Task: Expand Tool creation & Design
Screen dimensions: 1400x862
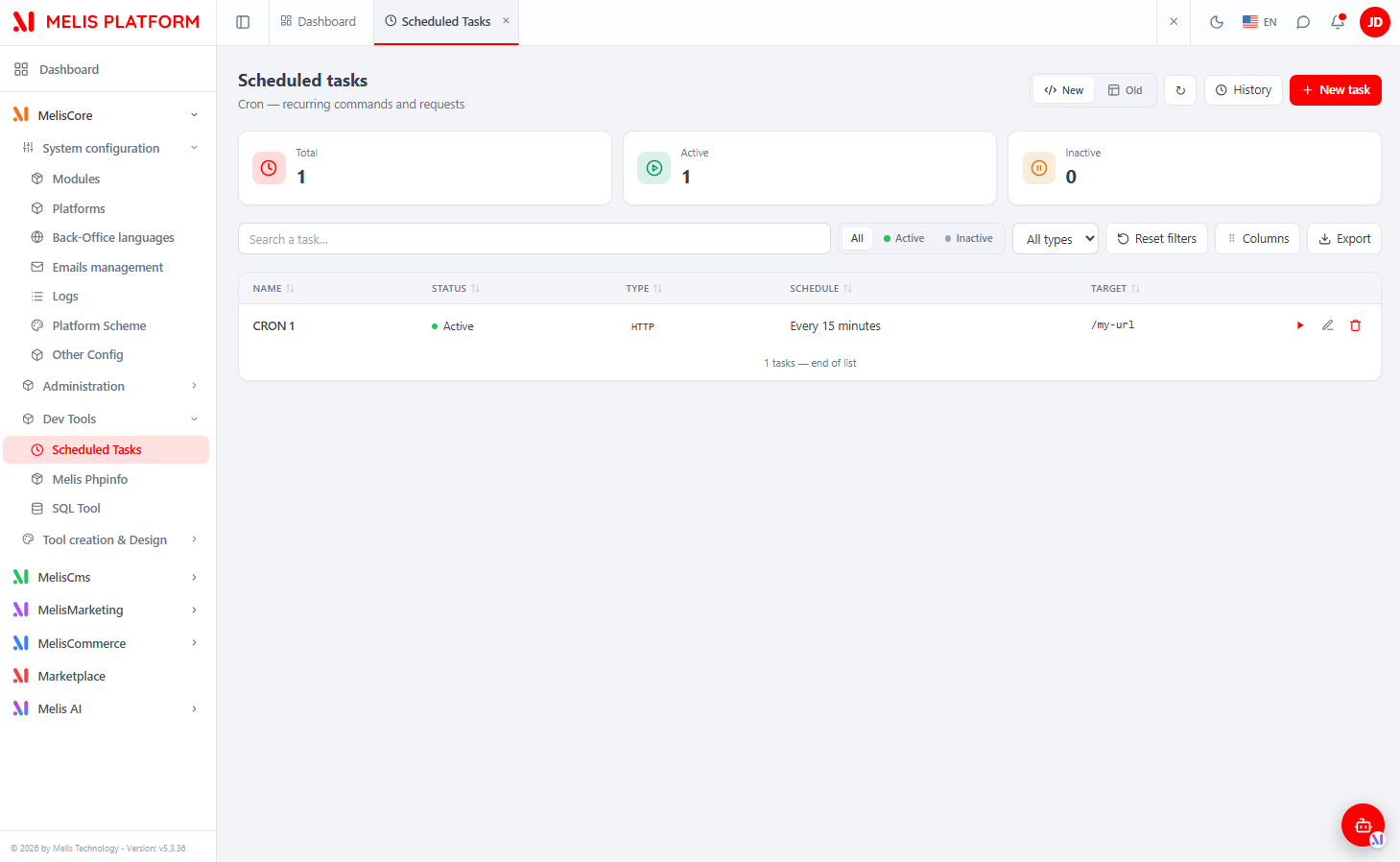Action: pyautogui.click(x=194, y=539)
